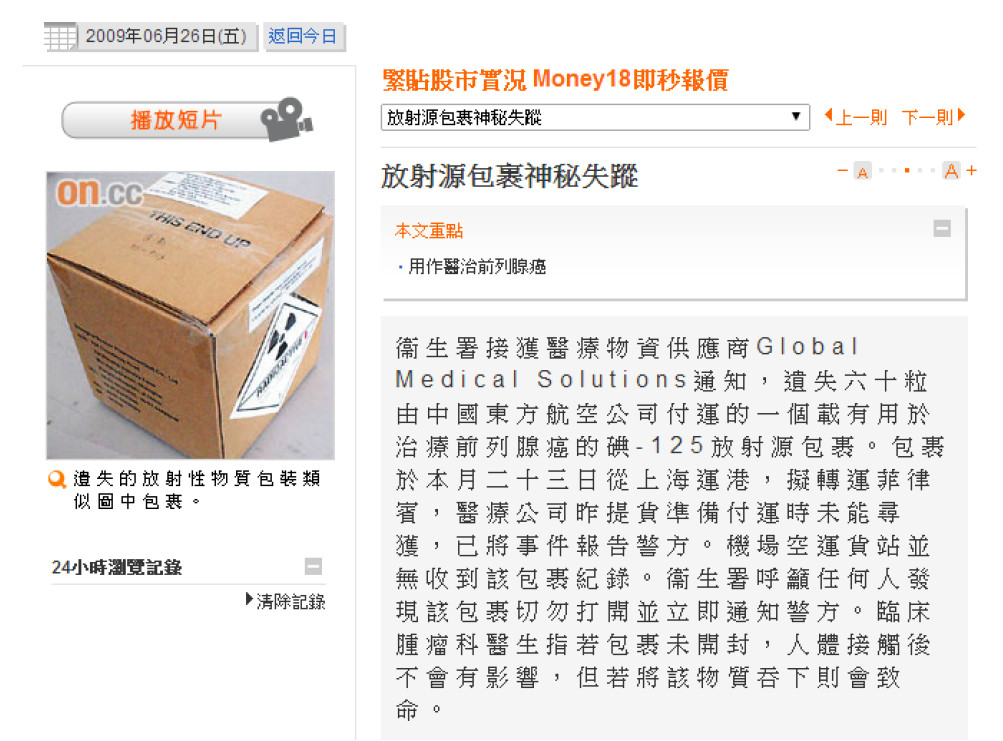
Task: Click the left arrow before 上一則
Action: (x=829, y=115)
